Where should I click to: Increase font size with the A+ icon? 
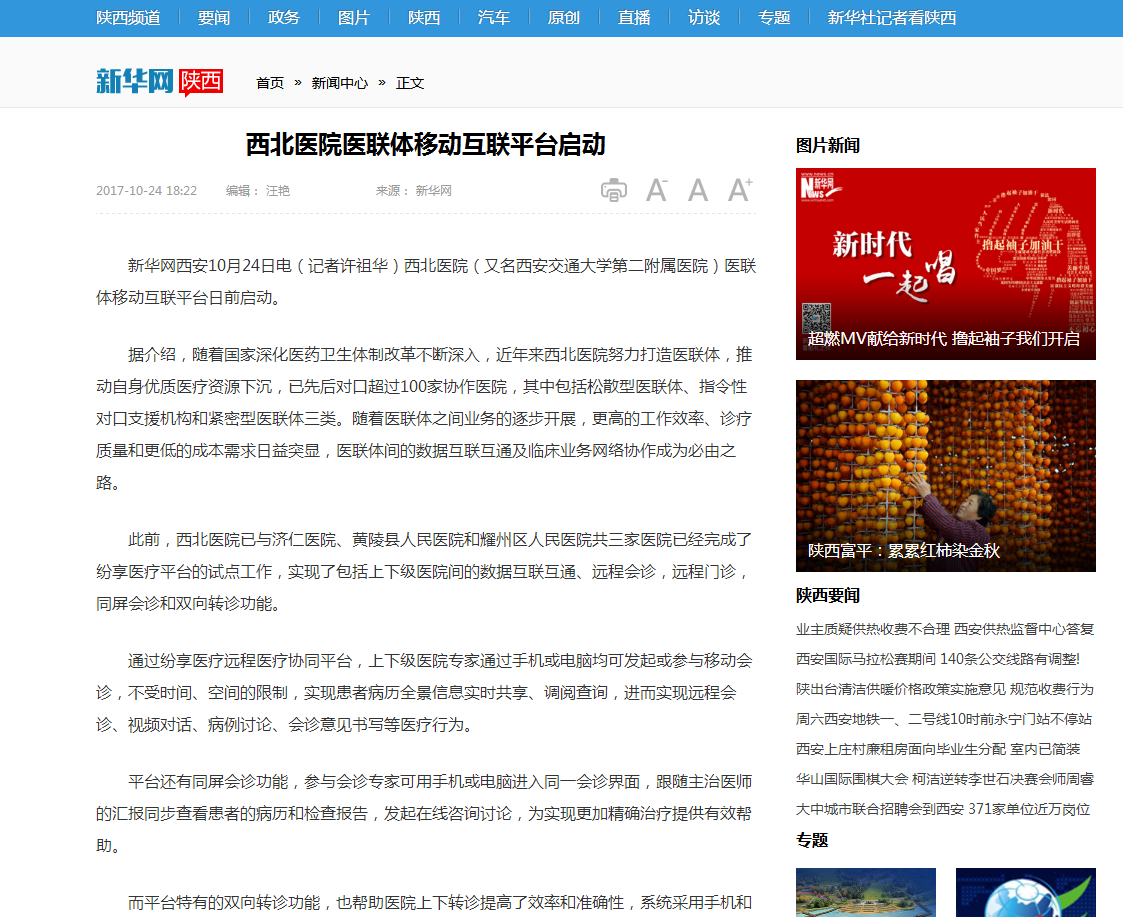click(740, 189)
